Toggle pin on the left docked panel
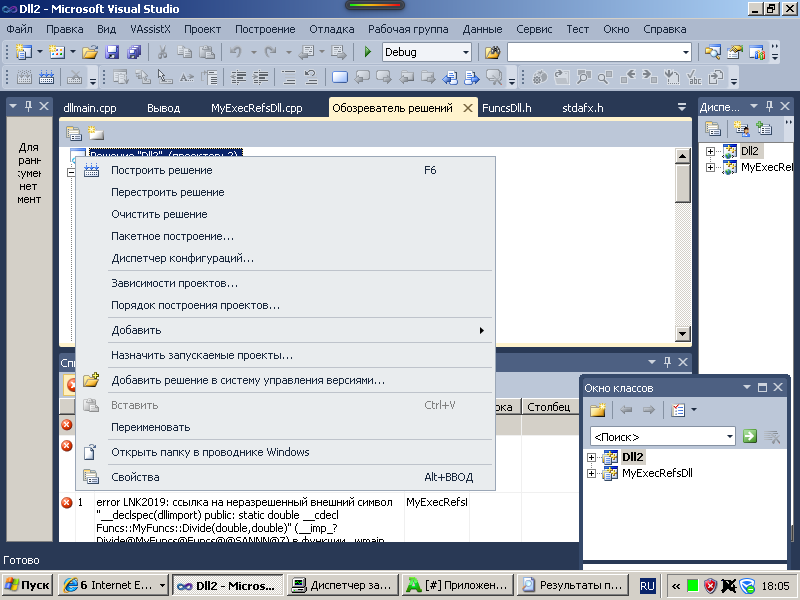800x600 pixels. click(29, 107)
